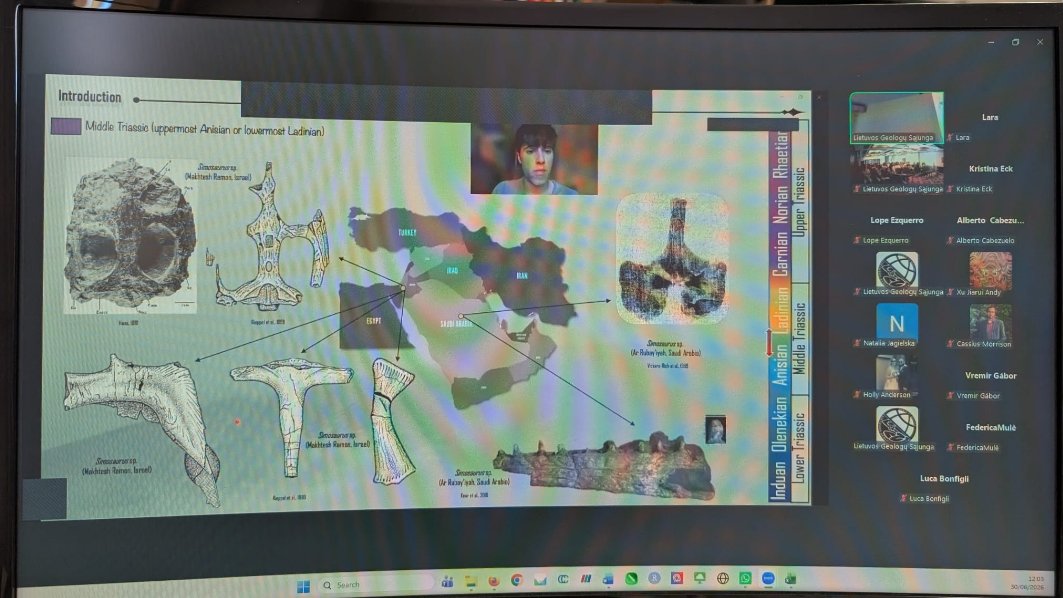This screenshot has width=1063, height=598.
Task: Click FedericaMulè's muted microphone icon
Action: 950,447
